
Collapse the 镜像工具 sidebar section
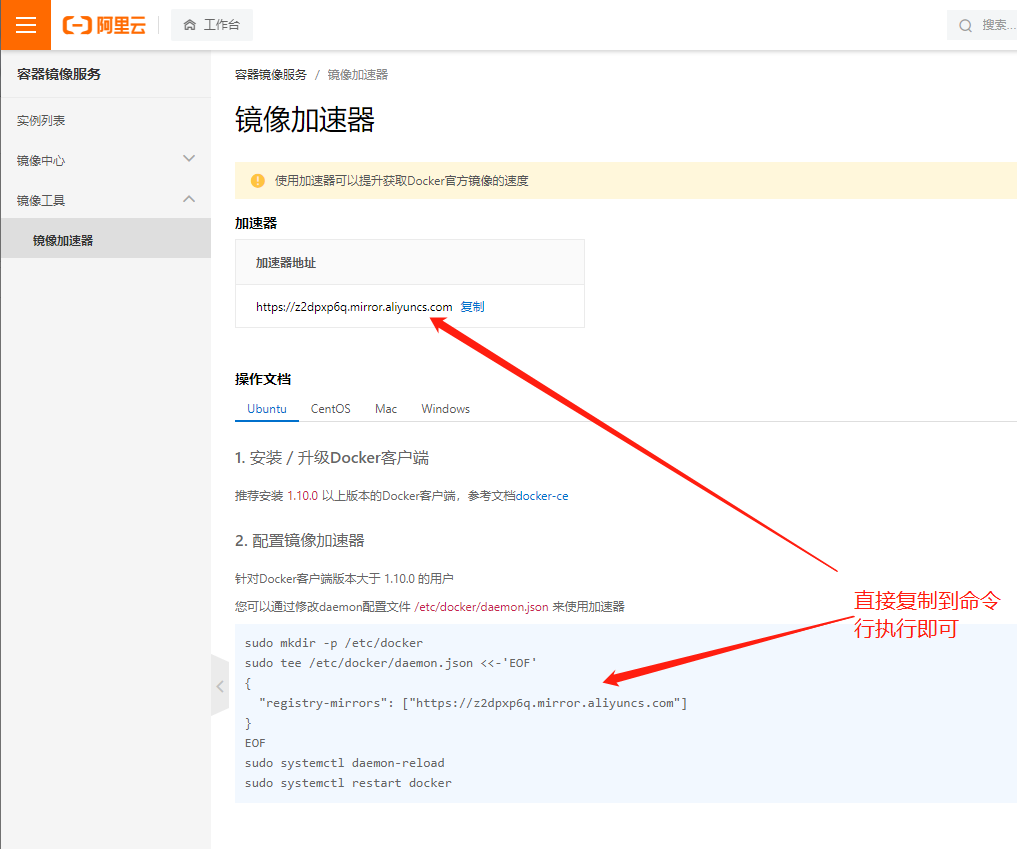coord(106,200)
